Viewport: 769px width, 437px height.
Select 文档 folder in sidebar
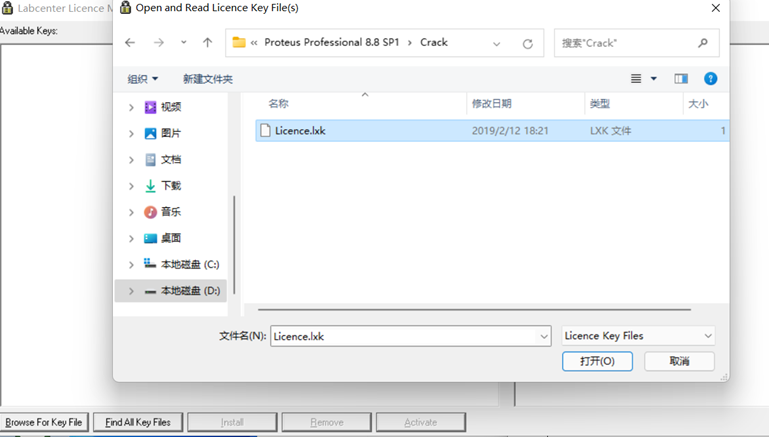(x=171, y=159)
